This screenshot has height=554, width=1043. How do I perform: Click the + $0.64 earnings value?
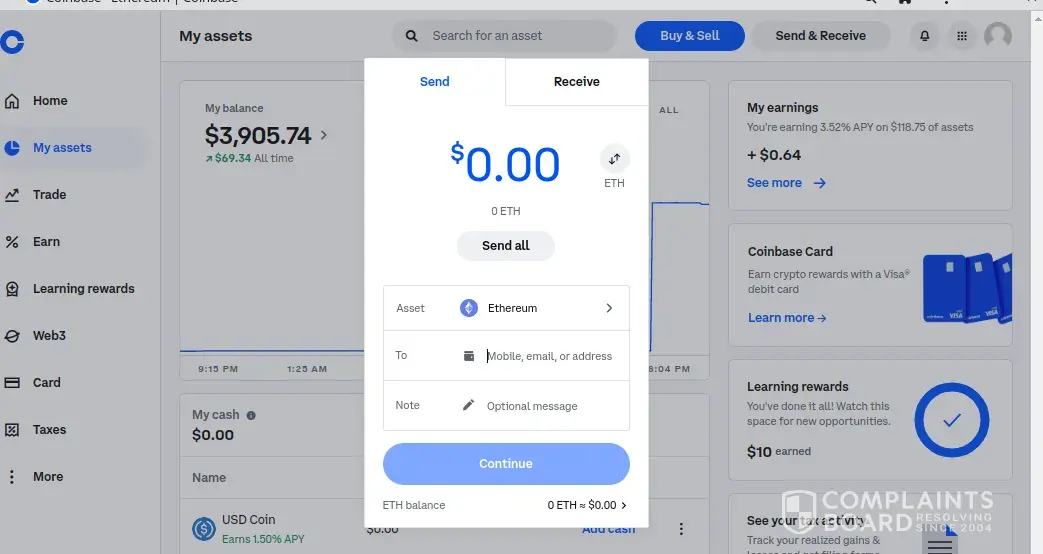(774, 155)
